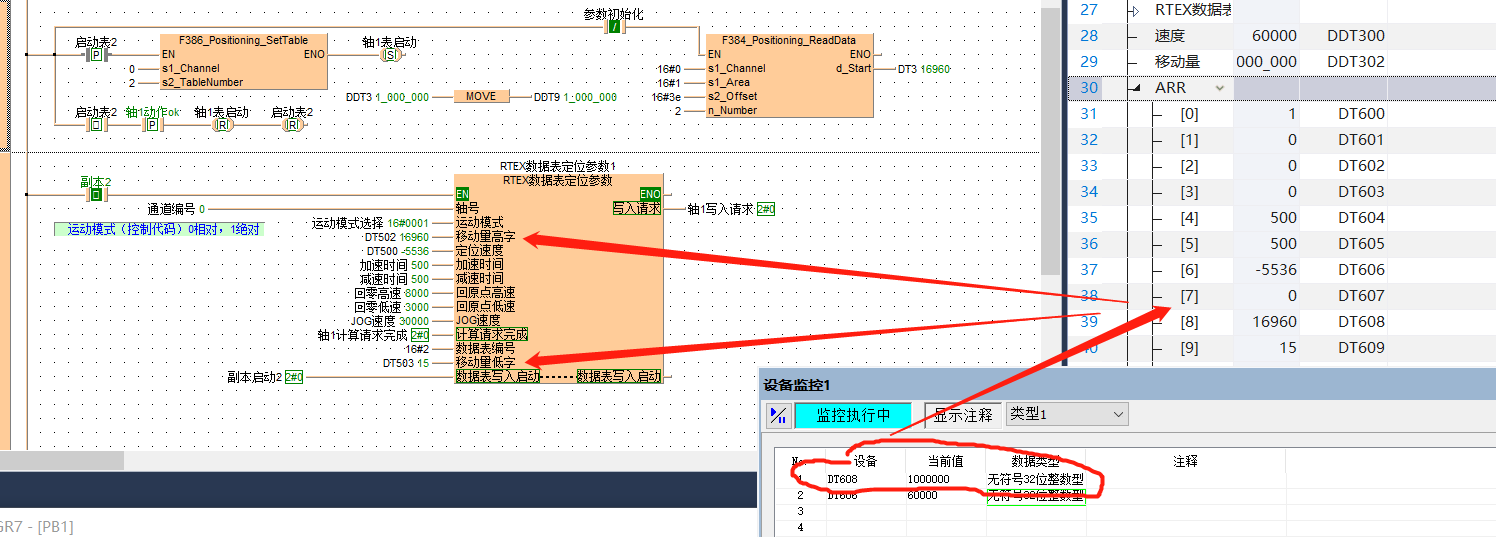Screen dimensions: 1496x537
Task: Open the ARR cell dropdown chevron
Action: 1219,88
